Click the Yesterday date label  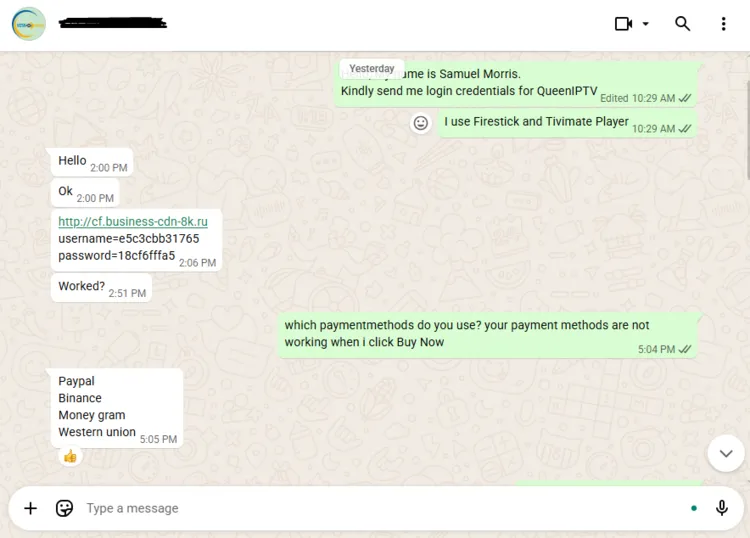pos(372,68)
